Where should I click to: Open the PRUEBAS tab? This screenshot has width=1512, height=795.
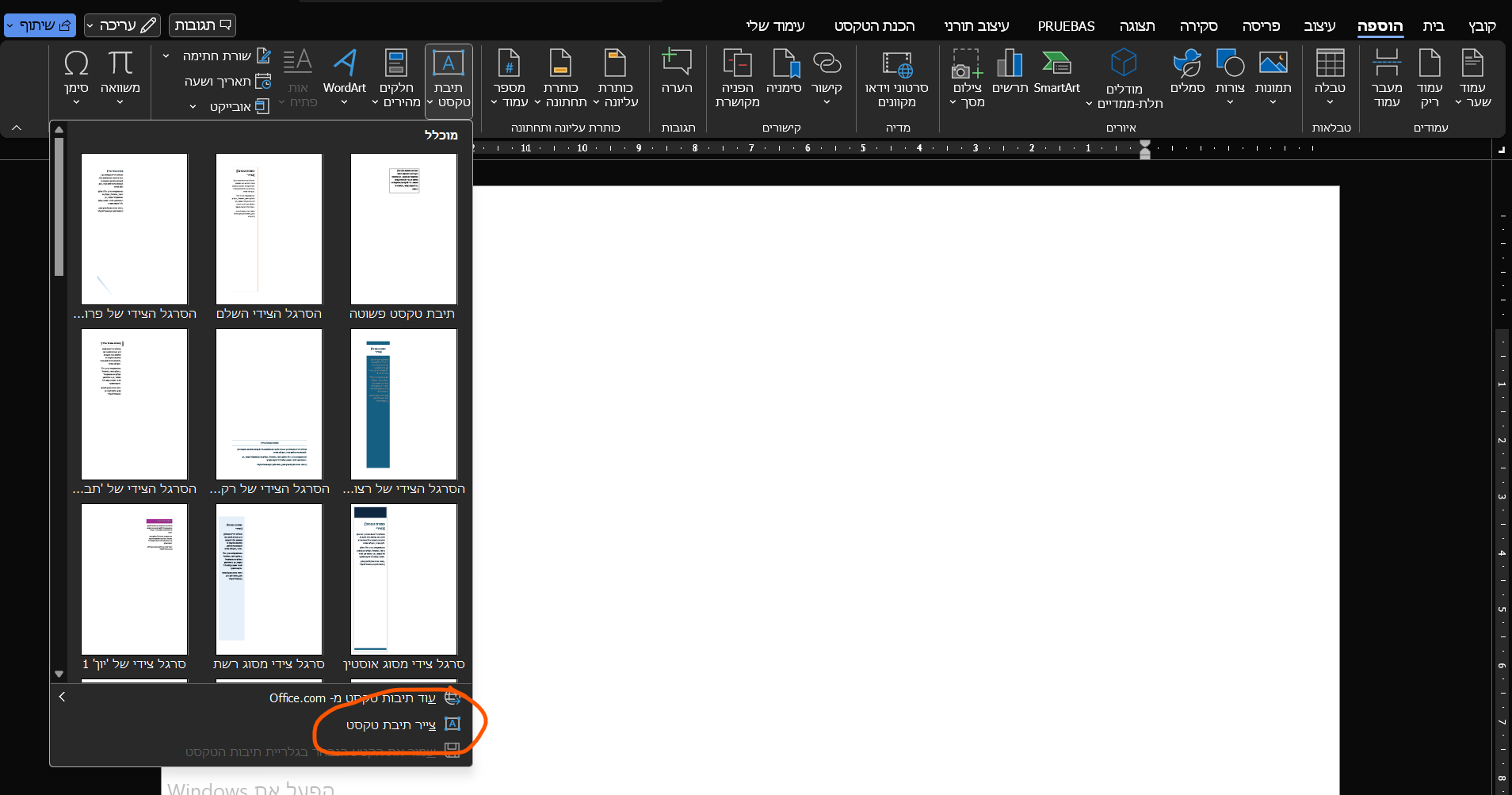[x=1066, y=26]
